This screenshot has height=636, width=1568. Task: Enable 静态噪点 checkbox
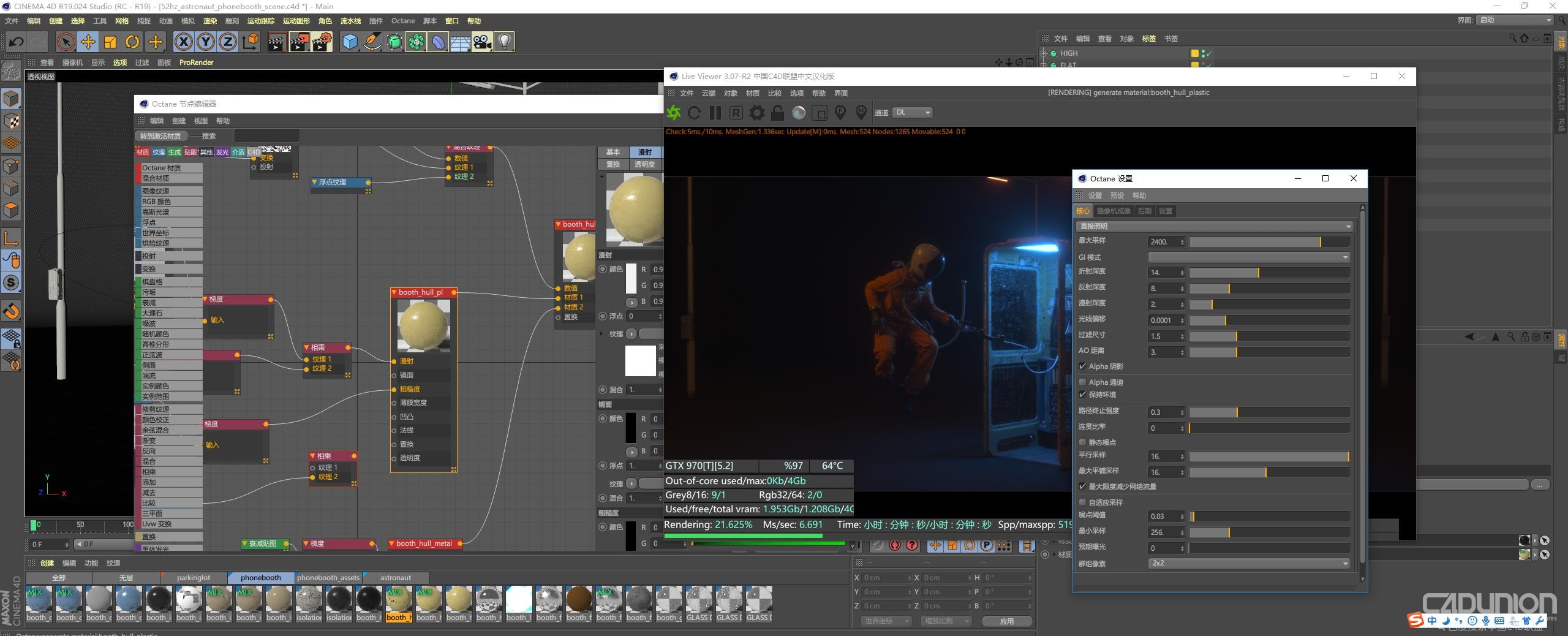point(1082,442)
